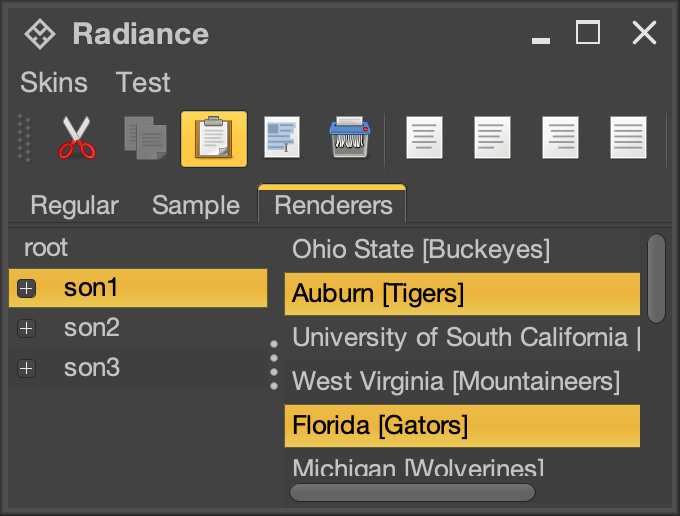Switch to the Regular tab

pyautogui.click(x=75, y=205)
